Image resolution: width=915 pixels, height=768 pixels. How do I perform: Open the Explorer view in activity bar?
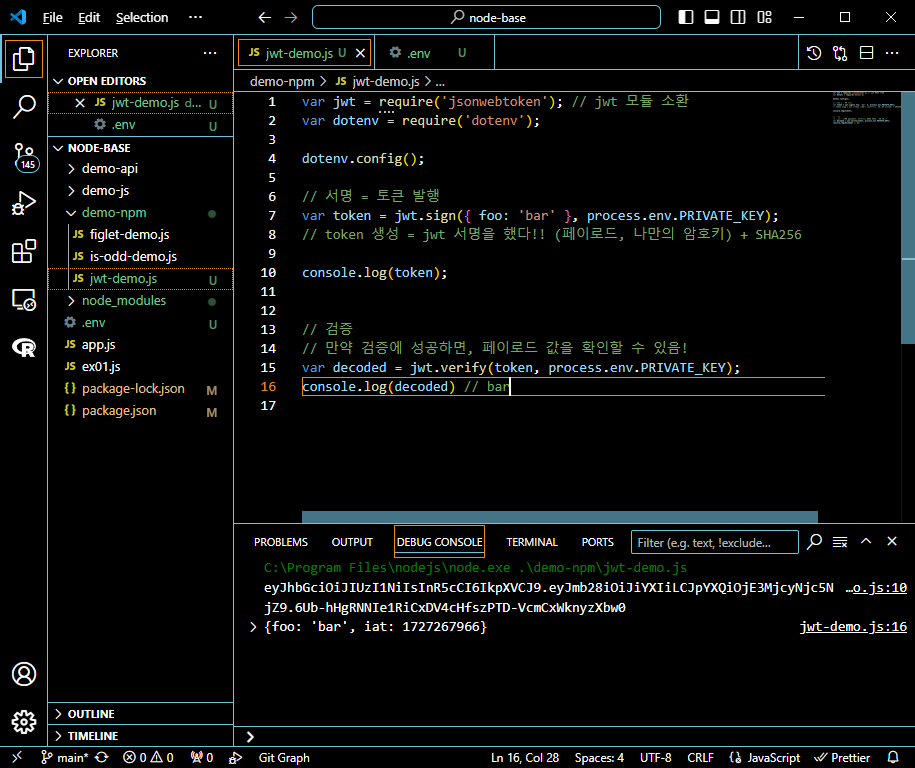coord(23,59)
